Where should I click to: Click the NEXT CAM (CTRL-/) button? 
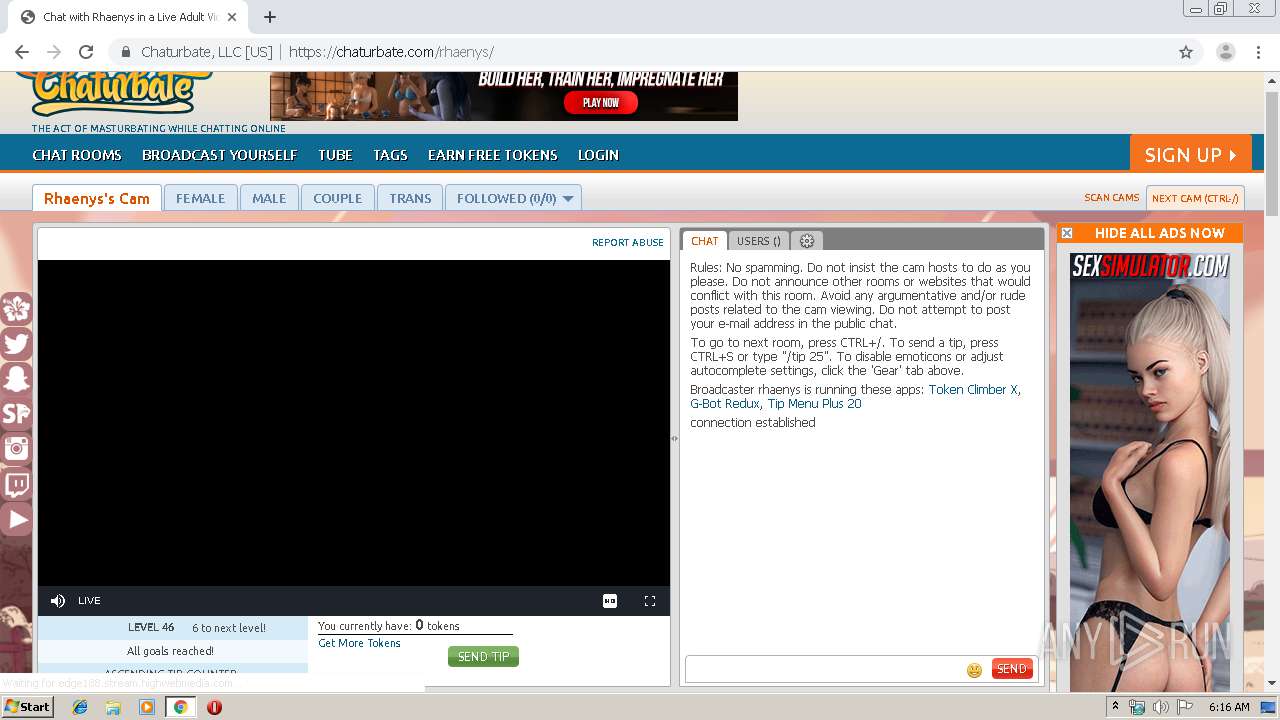pos(1195,198)
